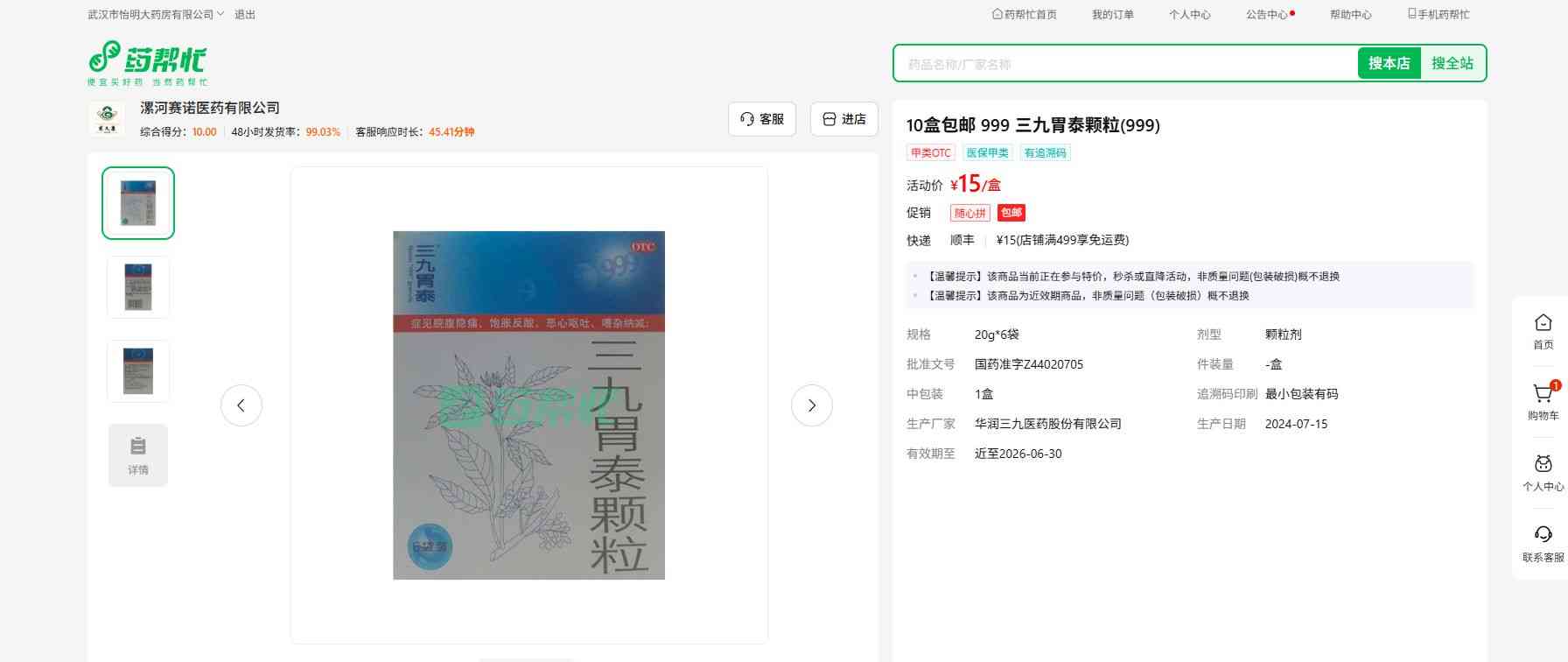Open 公告中心 in top navigation

(x=1269, y=15)
